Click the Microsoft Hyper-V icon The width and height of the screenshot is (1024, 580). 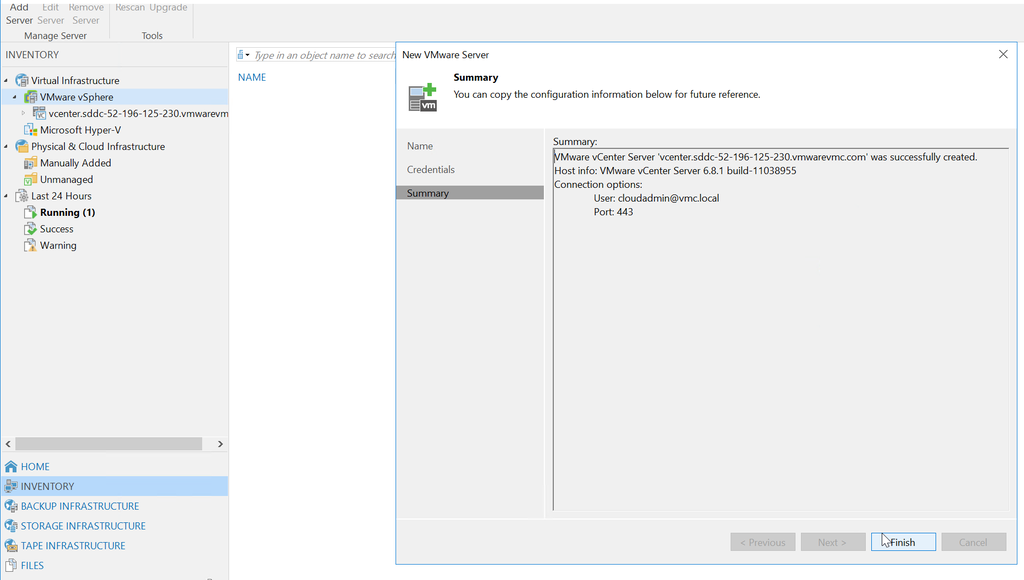pos(31,130)
